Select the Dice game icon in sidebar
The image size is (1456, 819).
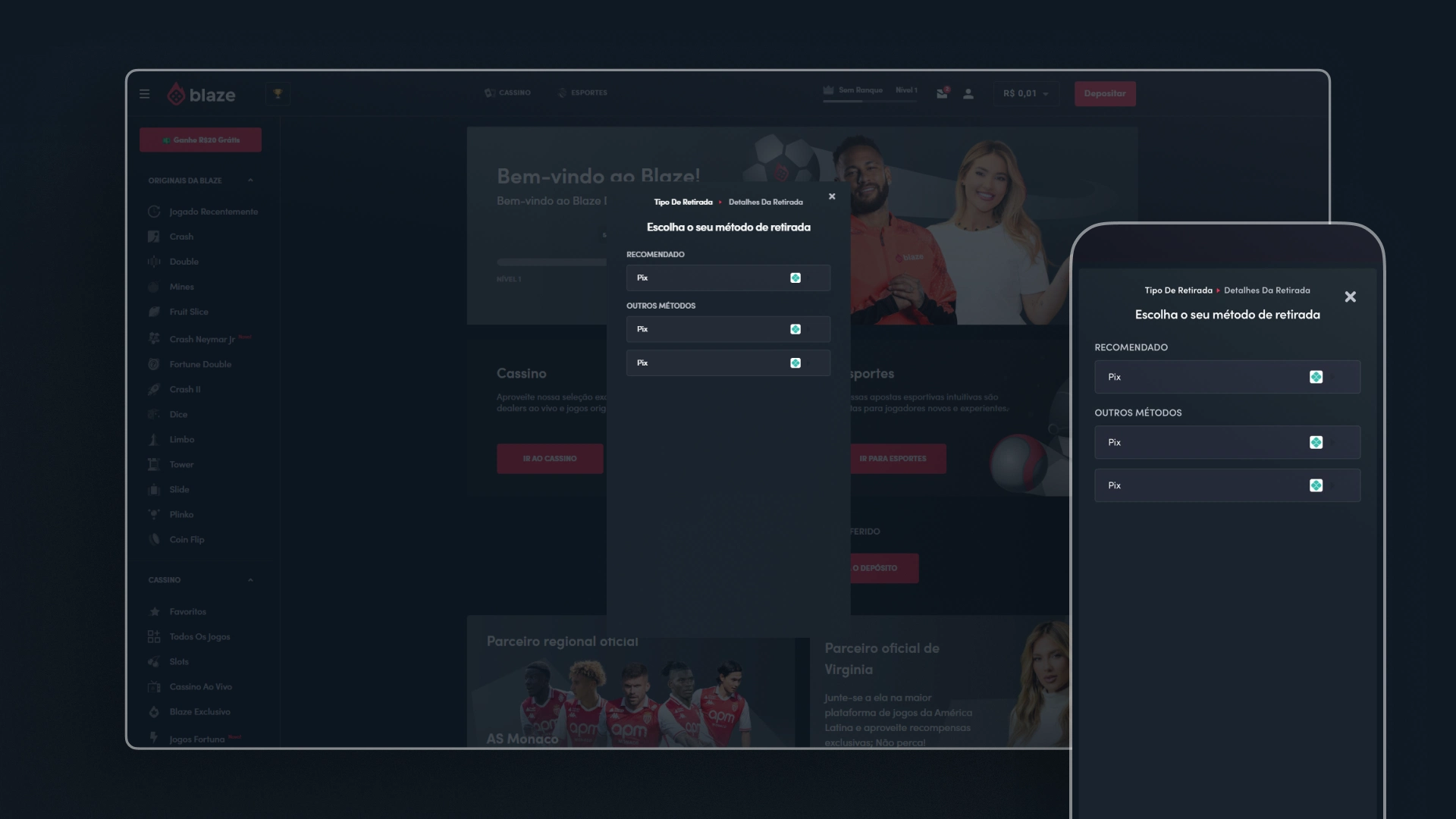coord(153,413)
